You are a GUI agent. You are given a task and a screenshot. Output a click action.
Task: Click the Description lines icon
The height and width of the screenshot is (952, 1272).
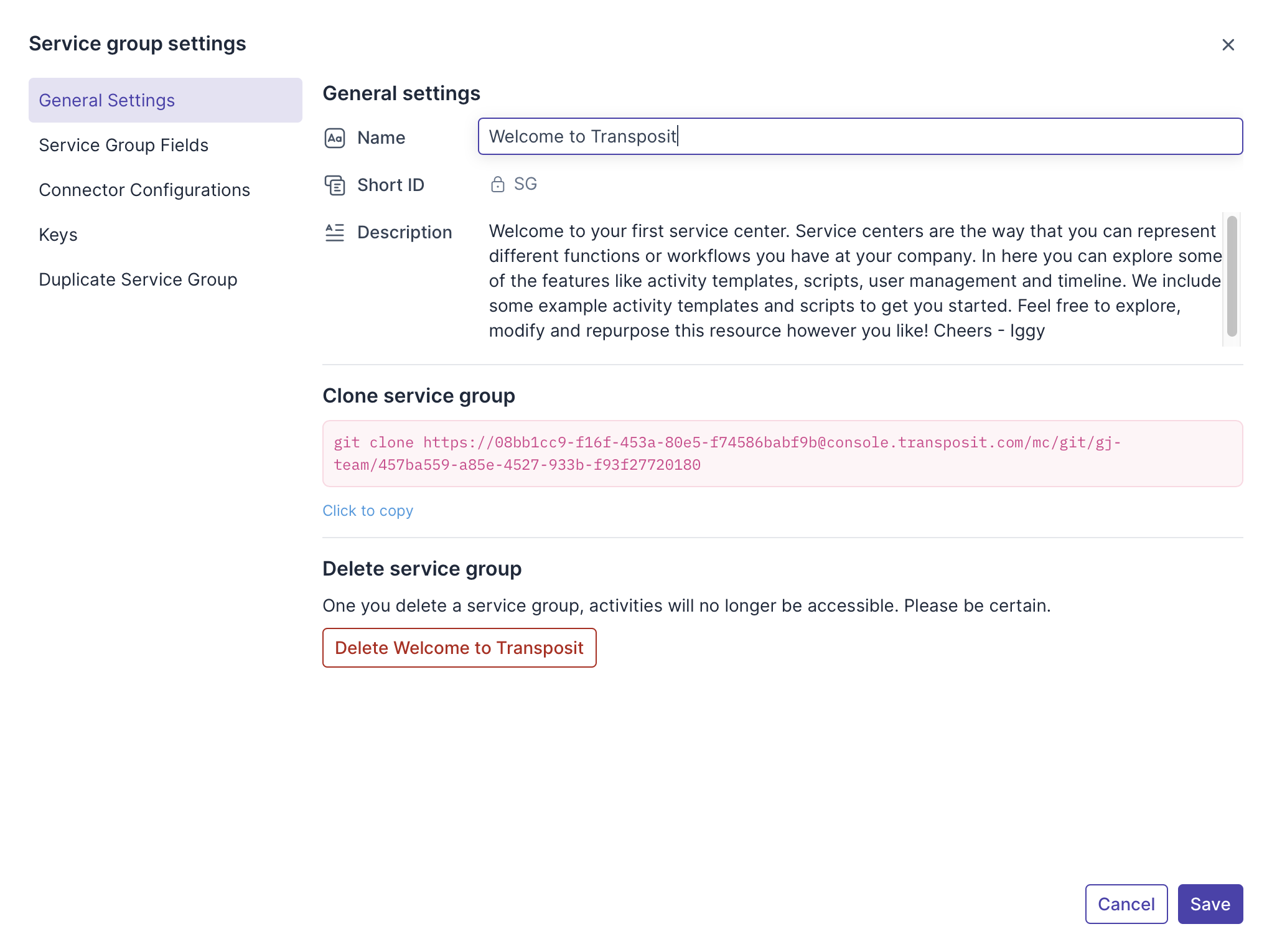(334, 232)
